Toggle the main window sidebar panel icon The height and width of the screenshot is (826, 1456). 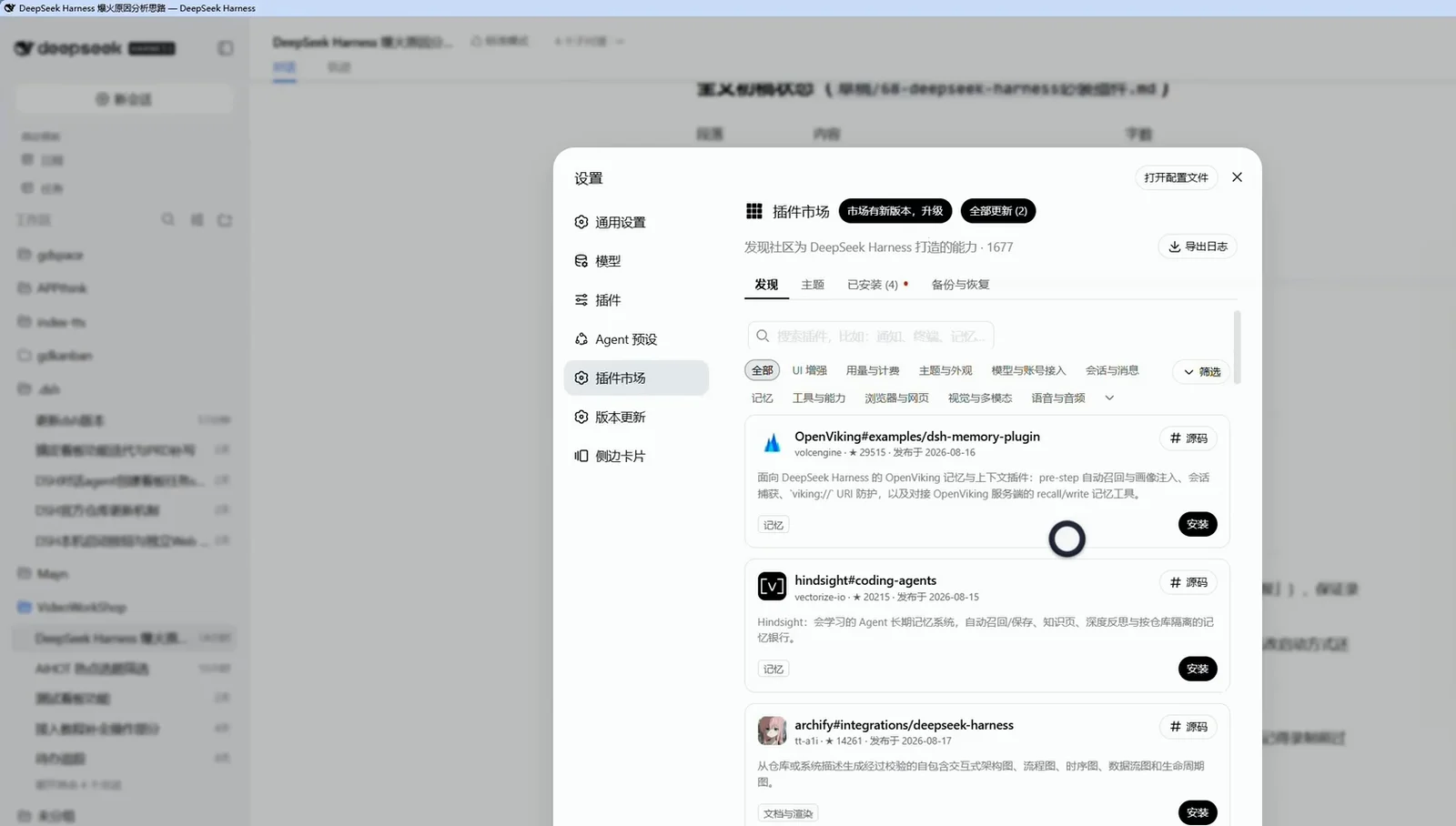pos(226,48)
